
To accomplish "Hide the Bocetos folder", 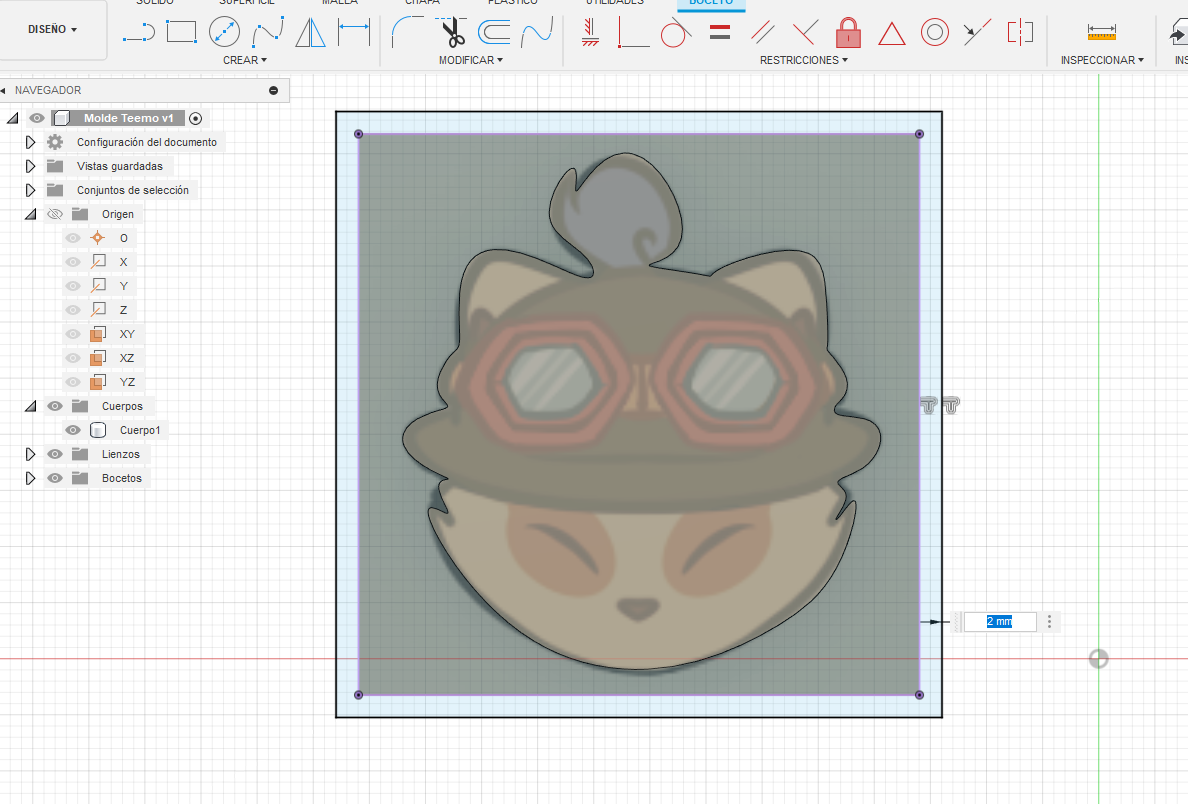I will pos(55,478).
